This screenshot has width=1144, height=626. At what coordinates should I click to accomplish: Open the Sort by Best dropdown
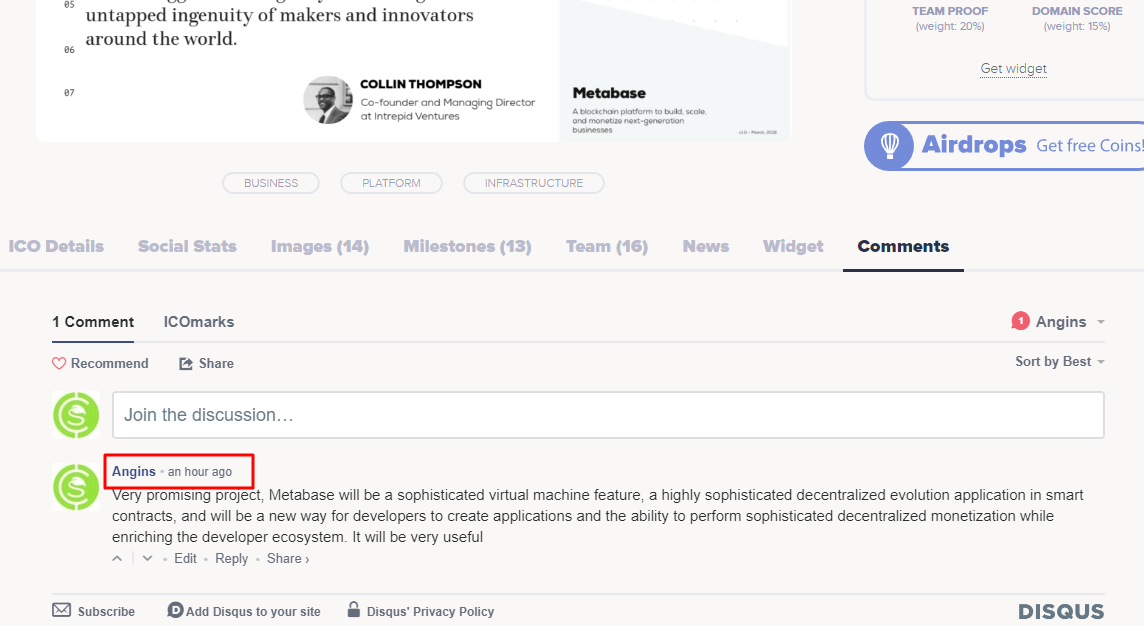pyautogui.click(x=1059, y=362)
